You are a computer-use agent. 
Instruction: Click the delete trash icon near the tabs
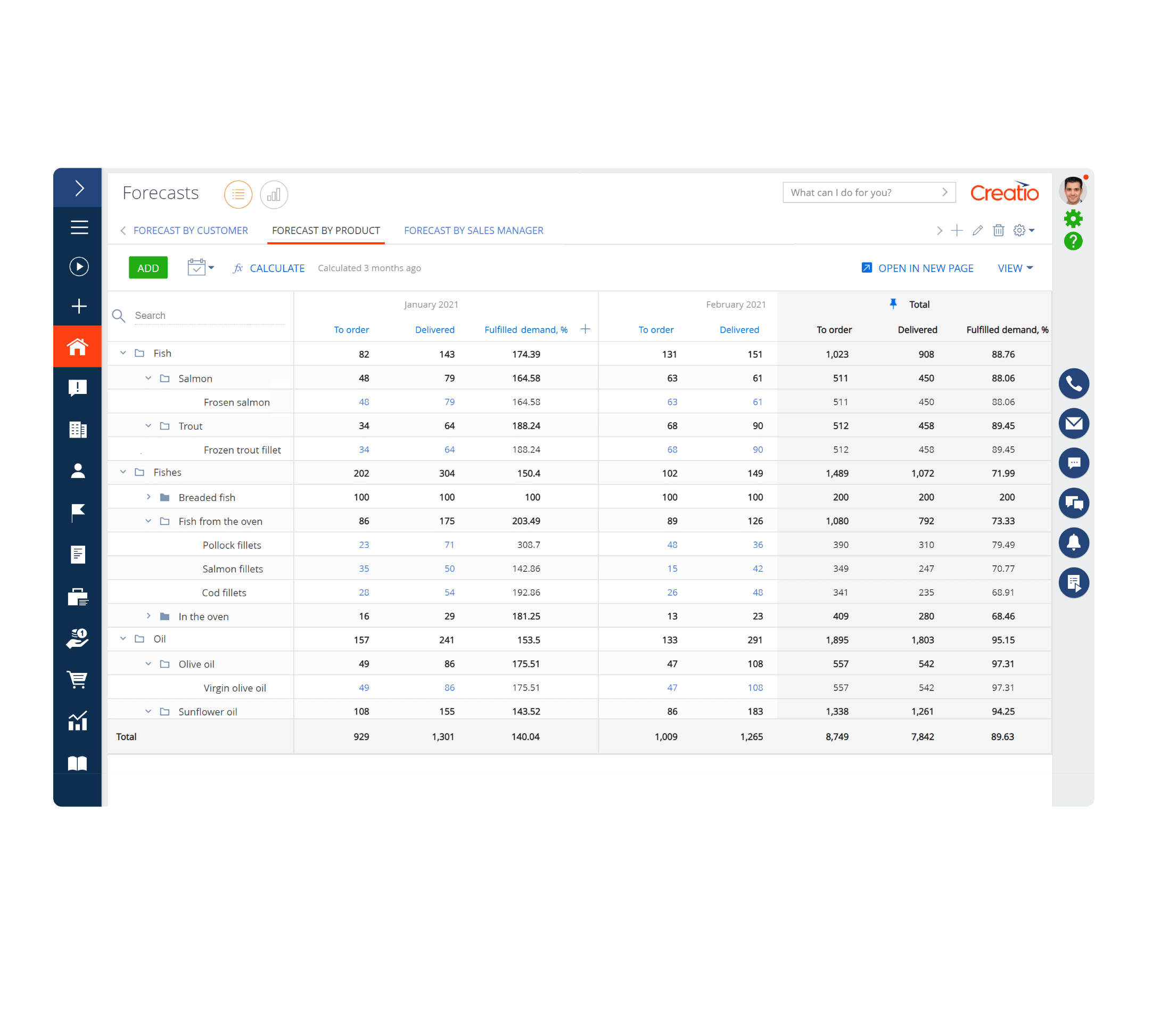(x=999, y=231)
